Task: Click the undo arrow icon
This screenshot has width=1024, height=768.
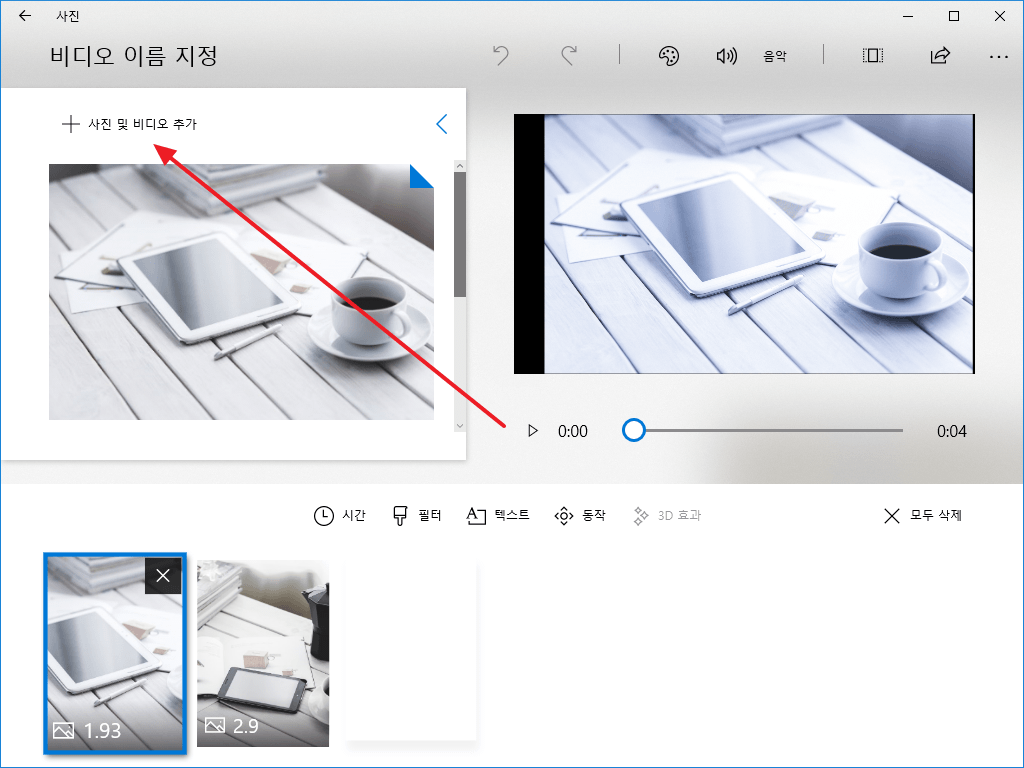Action: pyautogui.click(x=501, y=56)
